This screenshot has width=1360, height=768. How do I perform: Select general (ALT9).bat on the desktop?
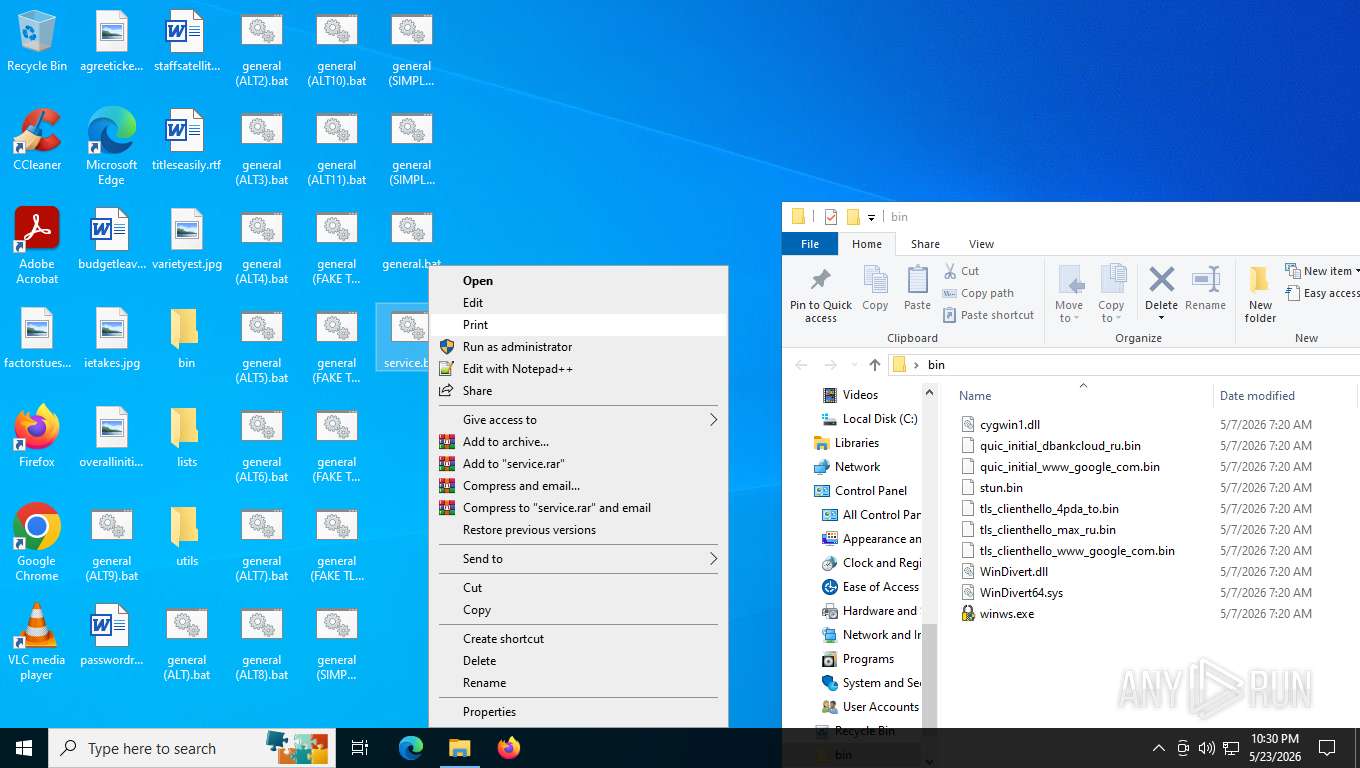(111, 542)
